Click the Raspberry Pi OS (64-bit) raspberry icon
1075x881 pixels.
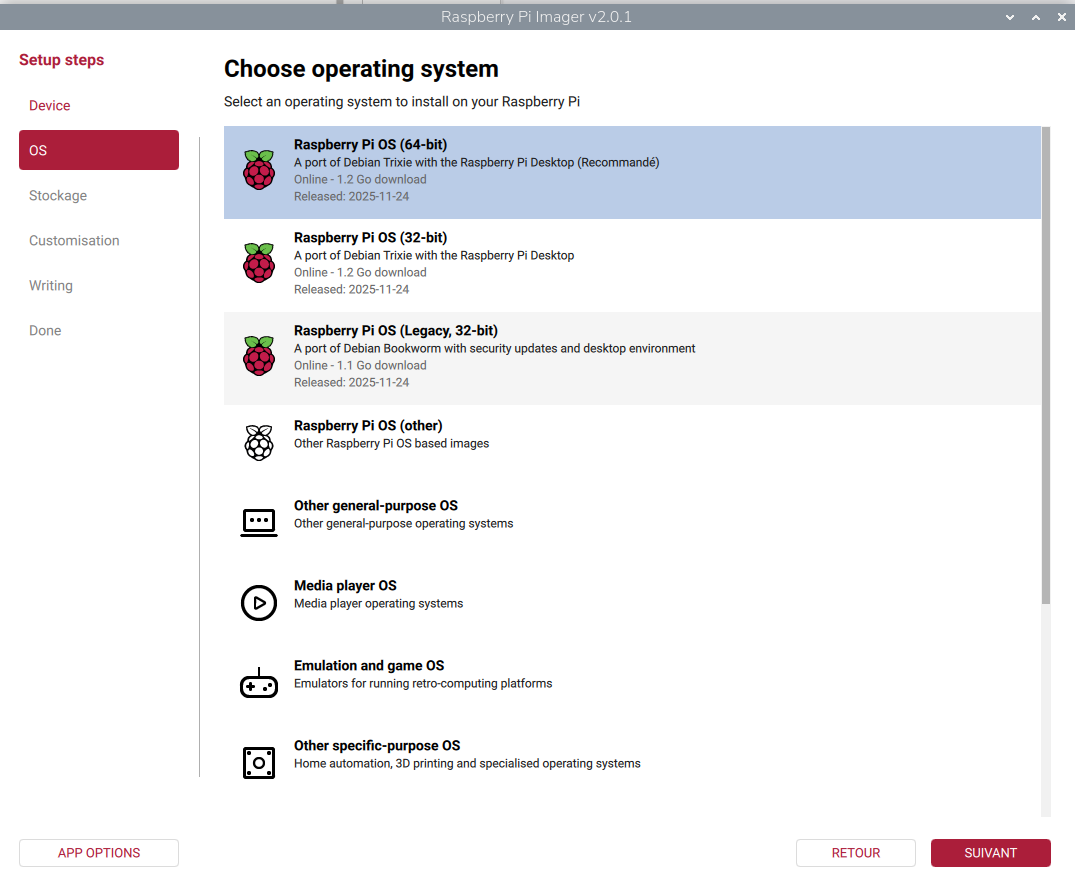tap(259, 170)
